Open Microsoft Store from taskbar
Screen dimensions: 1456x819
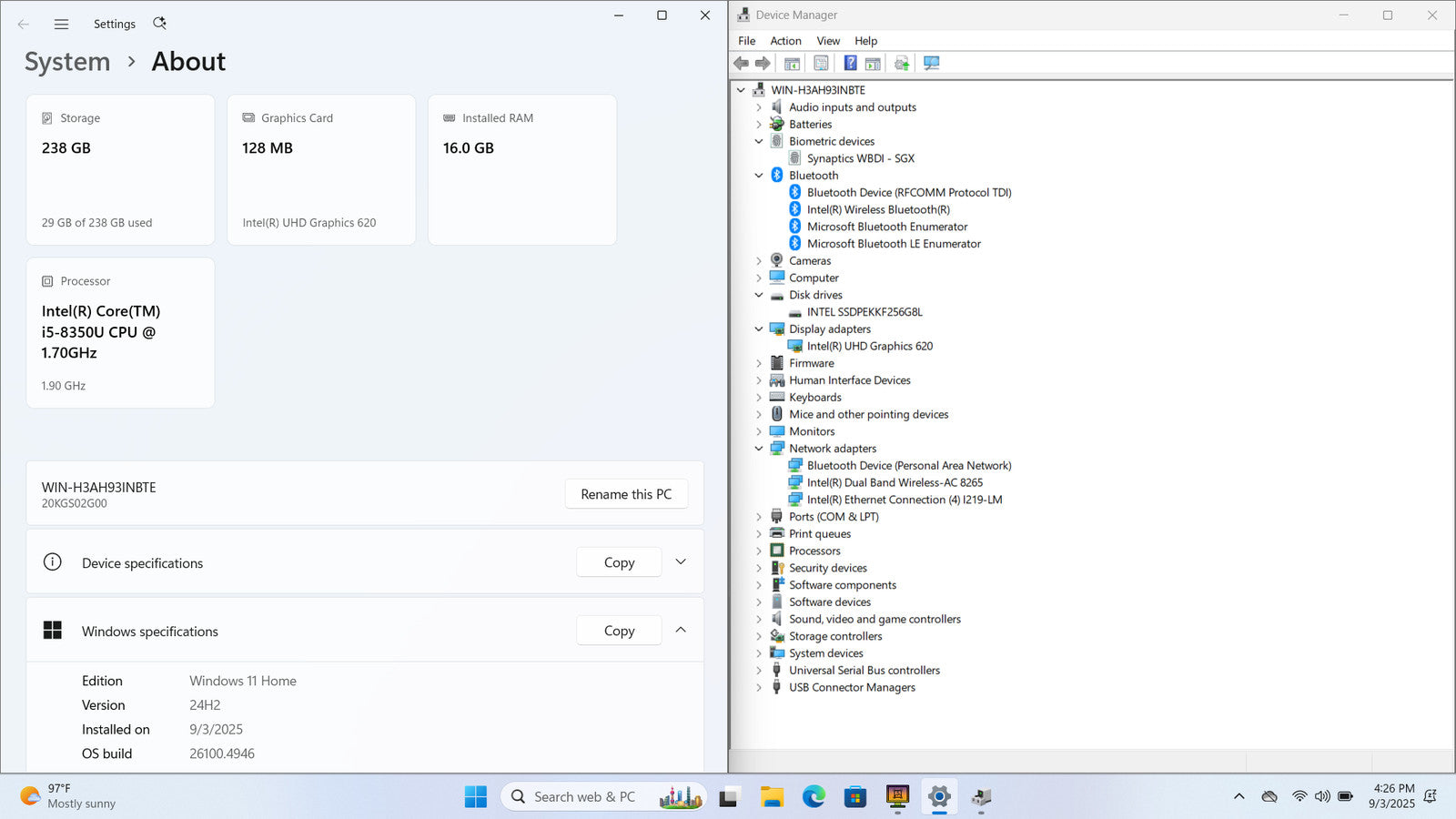855,797
